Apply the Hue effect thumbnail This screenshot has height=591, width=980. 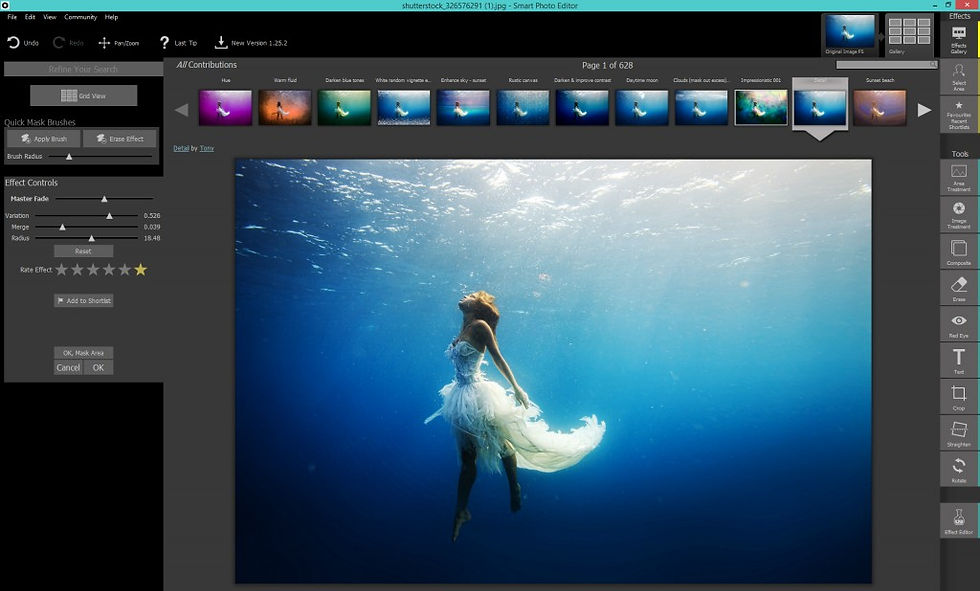point(226,107)
